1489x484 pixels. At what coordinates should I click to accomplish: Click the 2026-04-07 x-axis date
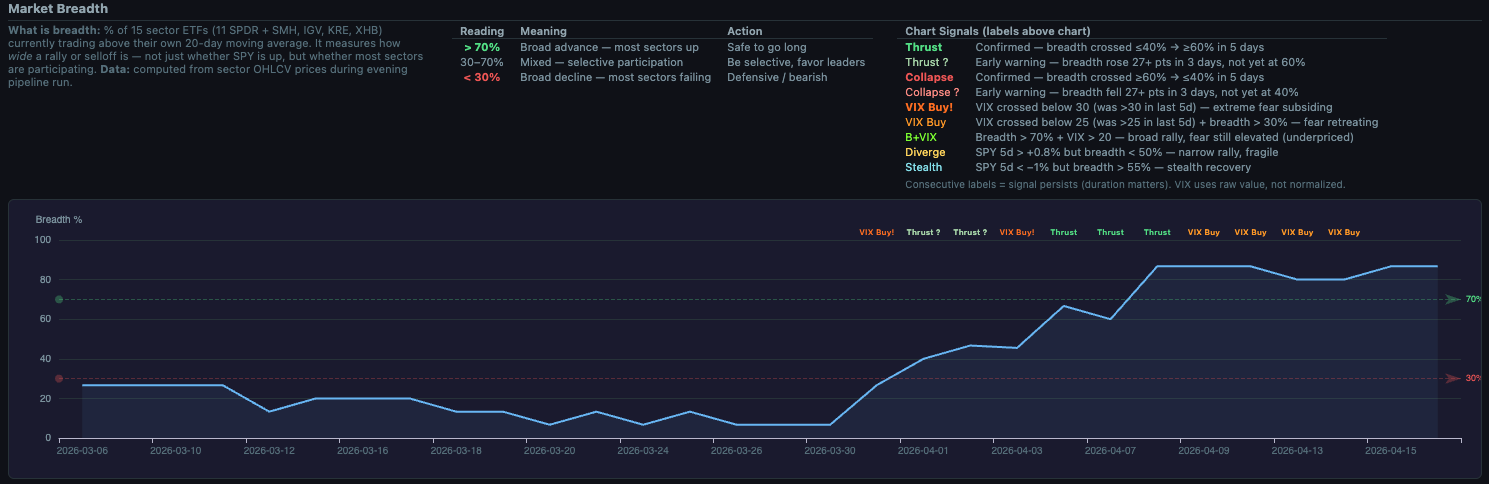tap(1111, 450)
